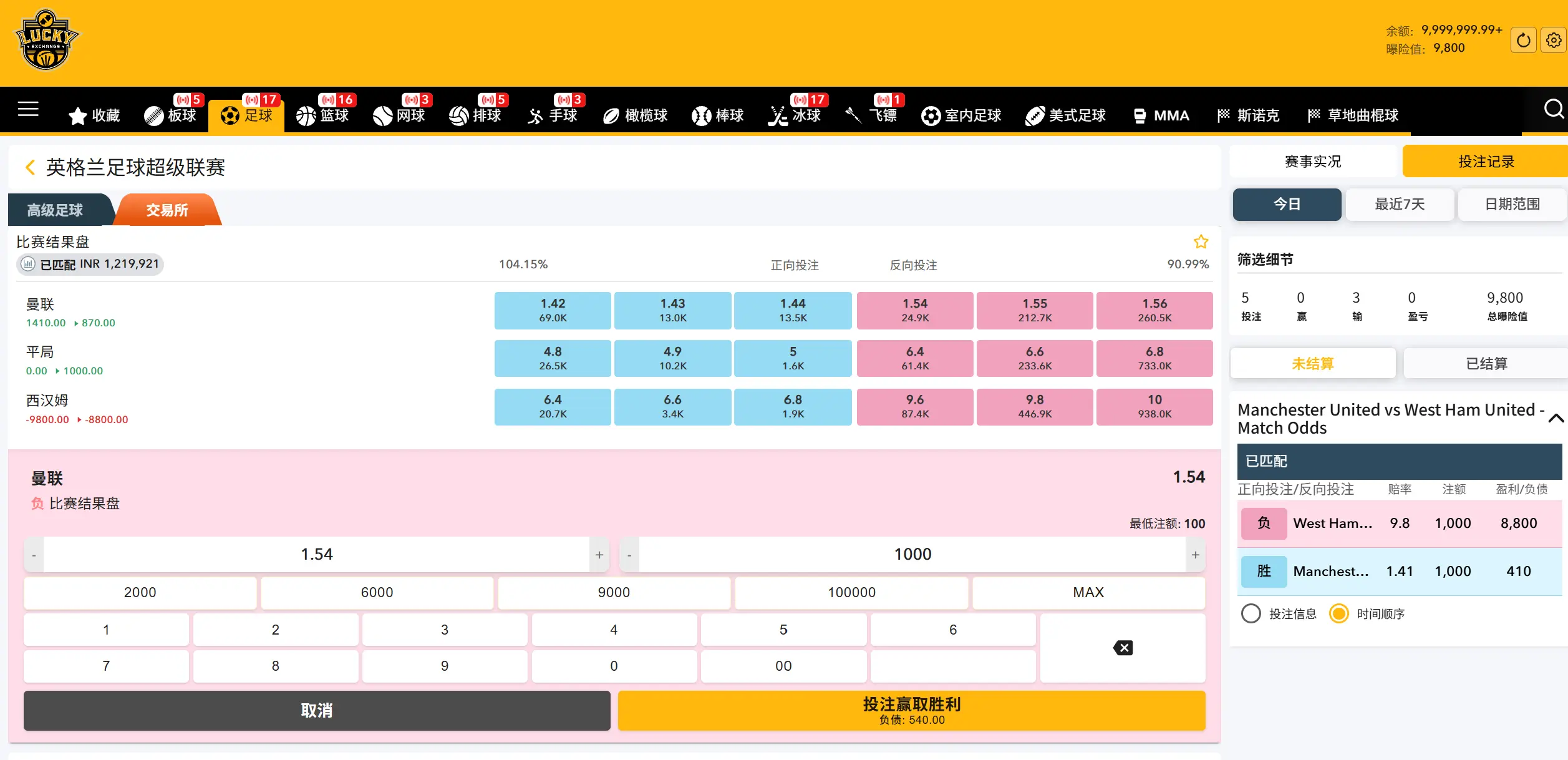Open the search magnifier icon
The width and height of the screenshot is (1568, 760).
[x=1552, y=110]
